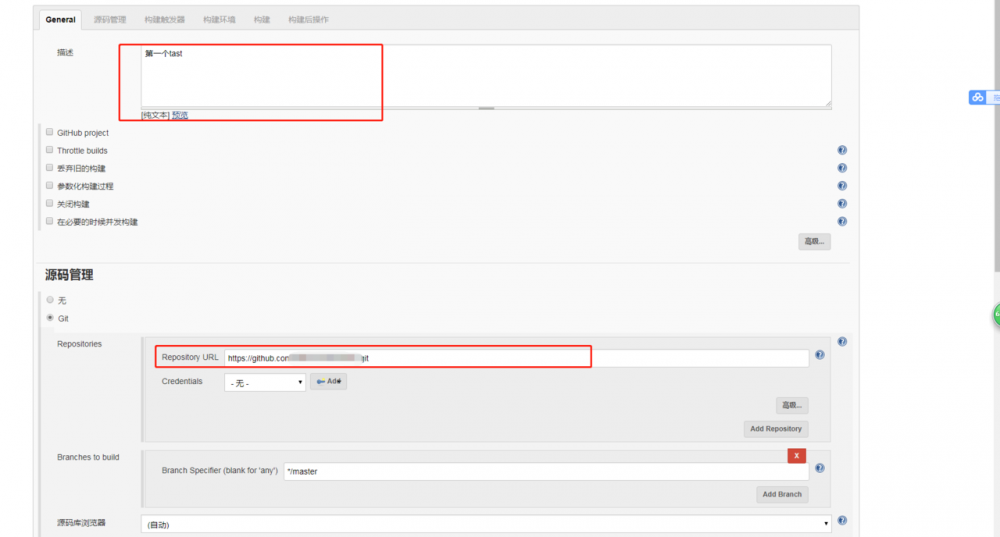
Task: Select the Git radio button
Action: [50, 318]
